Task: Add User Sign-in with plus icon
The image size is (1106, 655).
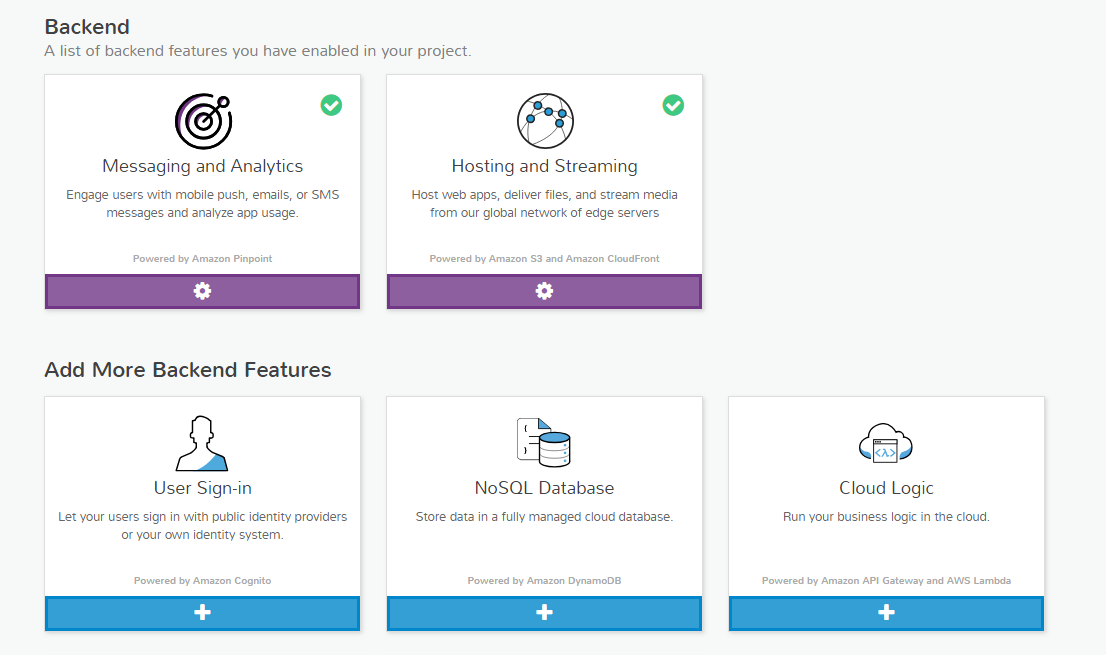Action: click(x=202, y=613)
